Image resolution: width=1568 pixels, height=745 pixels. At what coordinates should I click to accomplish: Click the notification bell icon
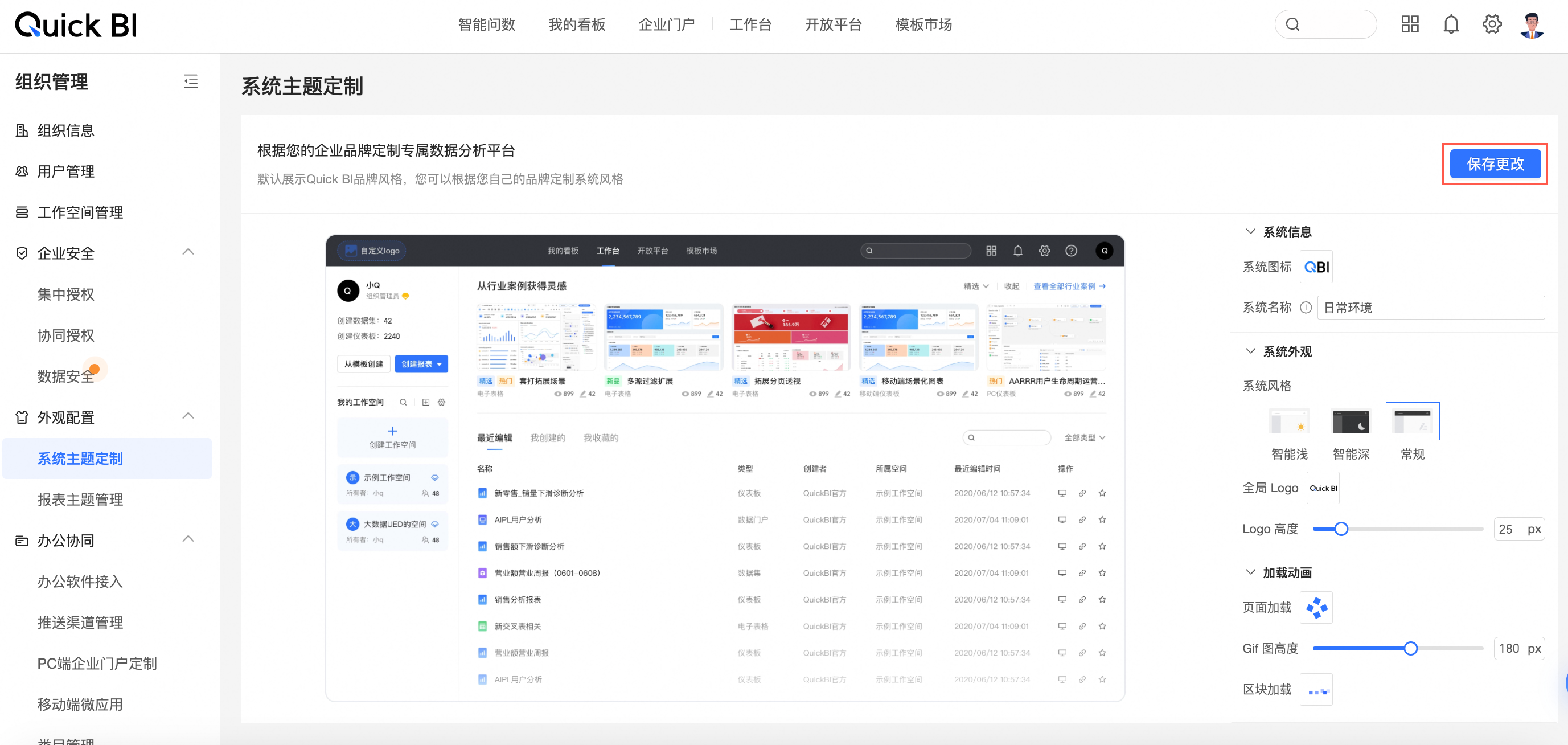click(x=1451, y=24)
